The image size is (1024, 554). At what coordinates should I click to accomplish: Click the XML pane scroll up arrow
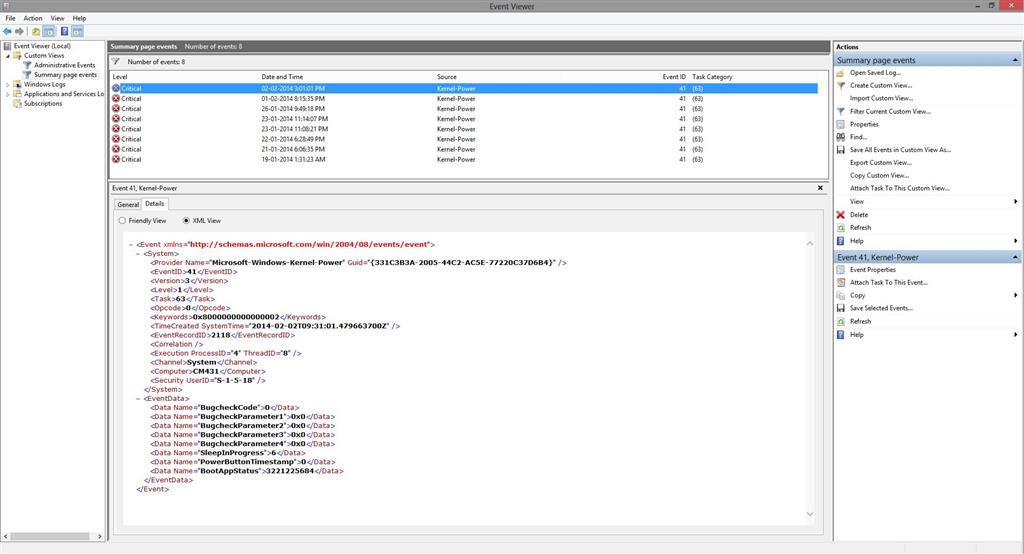tap(810, 244)
